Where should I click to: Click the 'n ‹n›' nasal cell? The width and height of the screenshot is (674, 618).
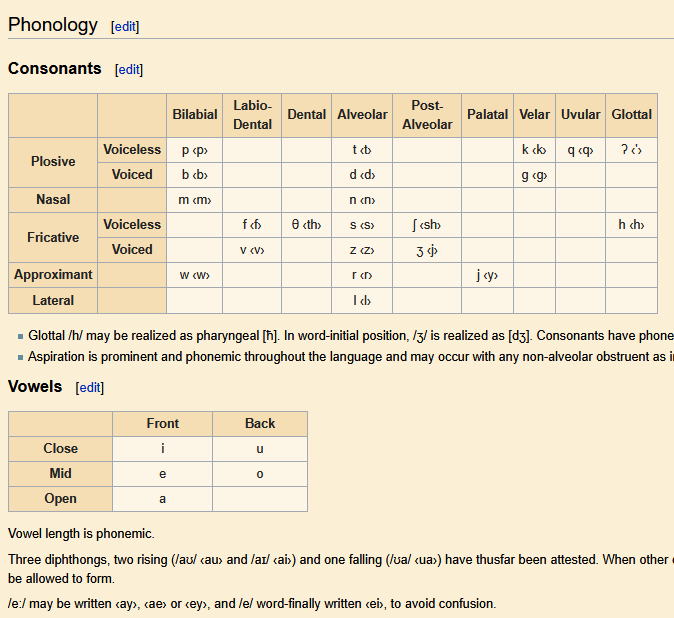coord(362,200)
